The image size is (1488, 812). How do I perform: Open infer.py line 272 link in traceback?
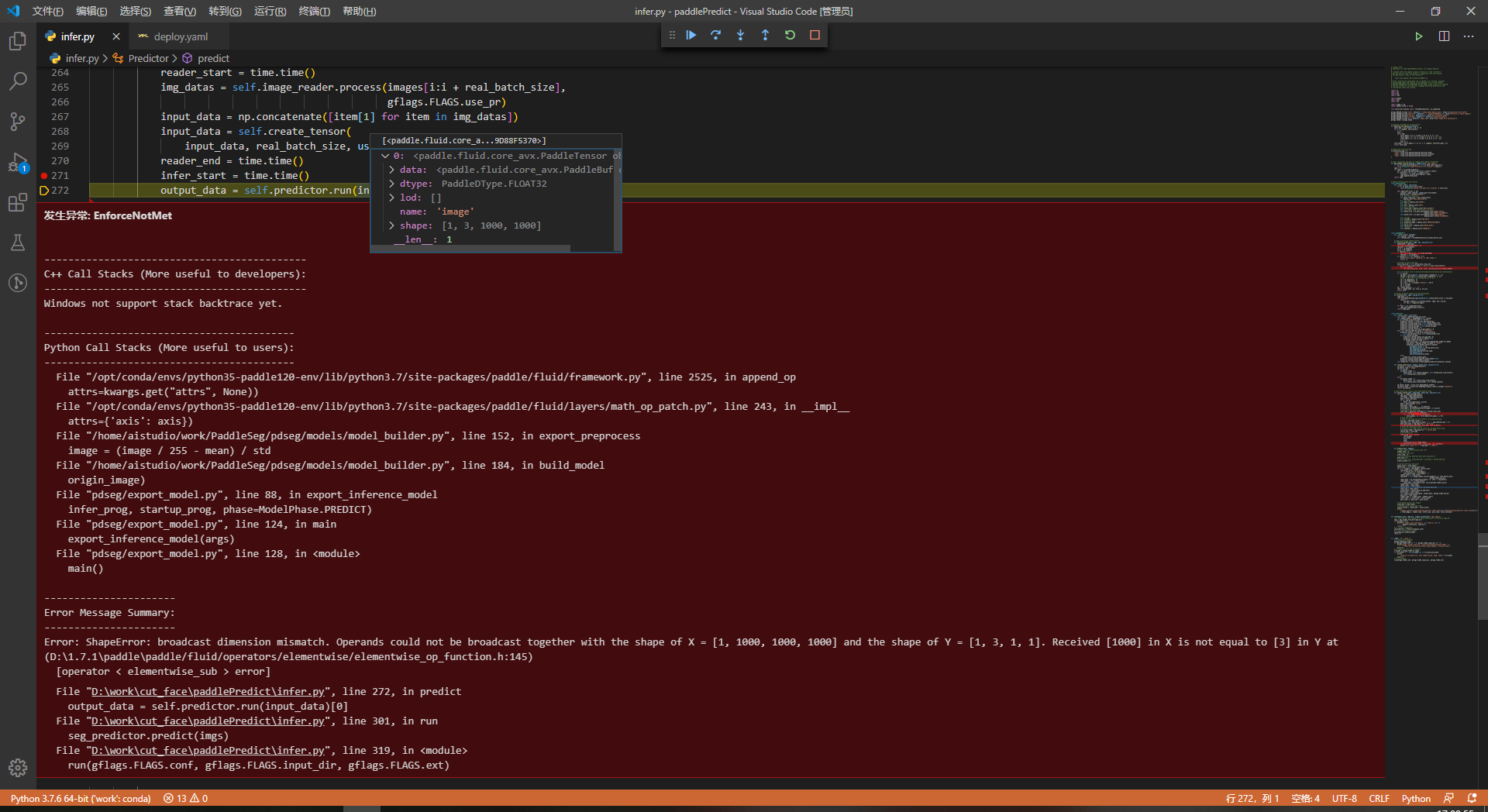point(208,691)
